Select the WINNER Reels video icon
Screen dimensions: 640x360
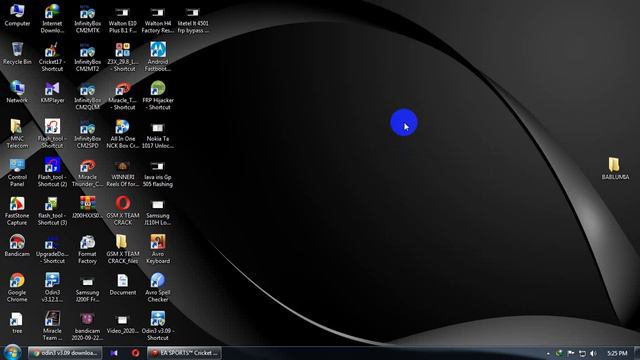coord(122,172)
